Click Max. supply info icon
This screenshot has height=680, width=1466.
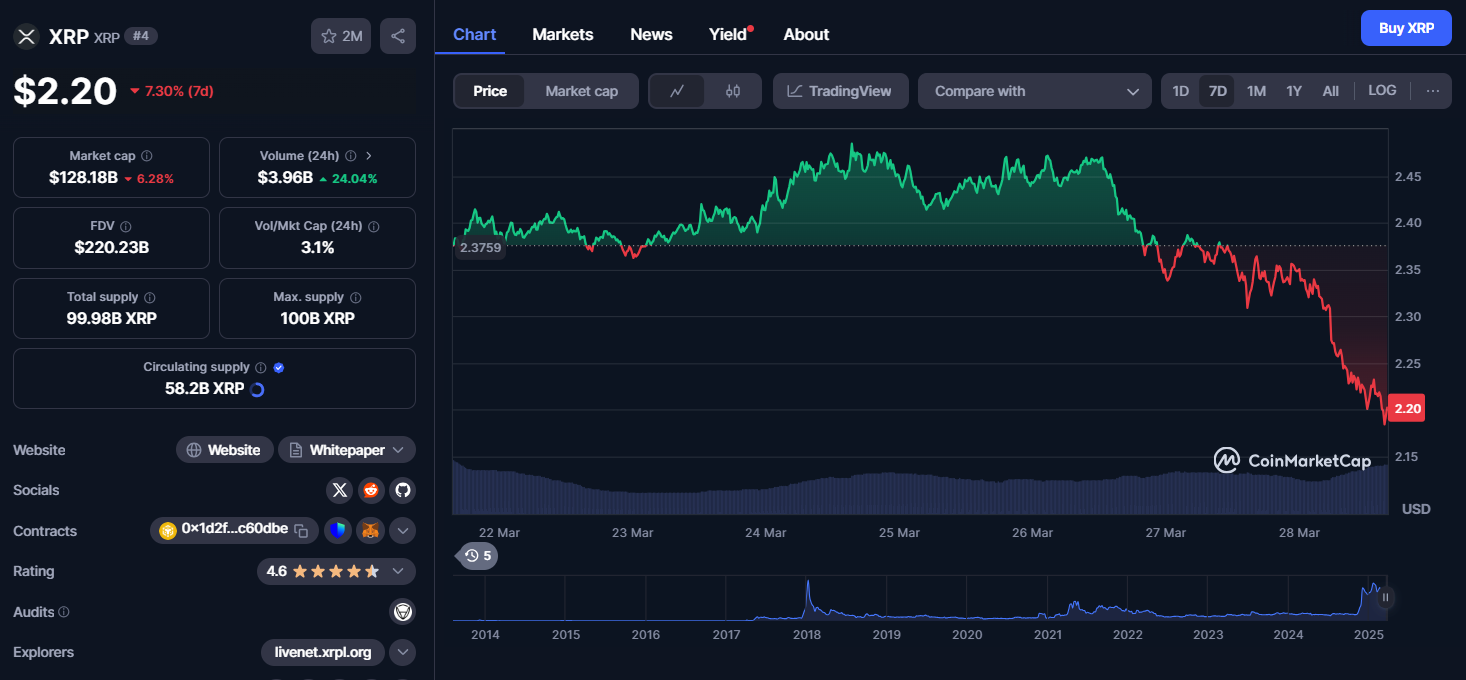pos(356,297)
